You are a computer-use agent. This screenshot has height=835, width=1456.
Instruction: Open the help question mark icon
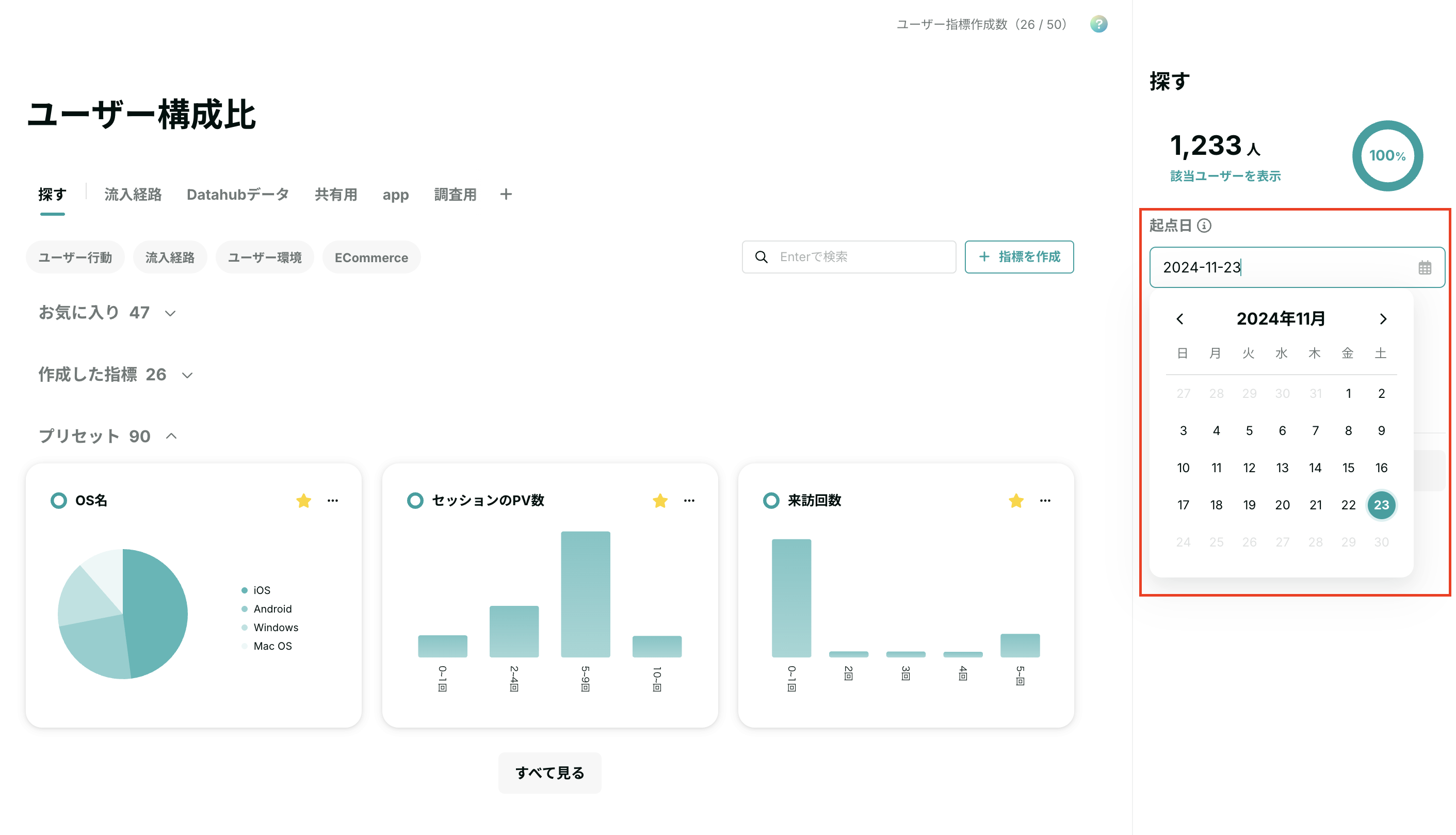point(1098,24)
